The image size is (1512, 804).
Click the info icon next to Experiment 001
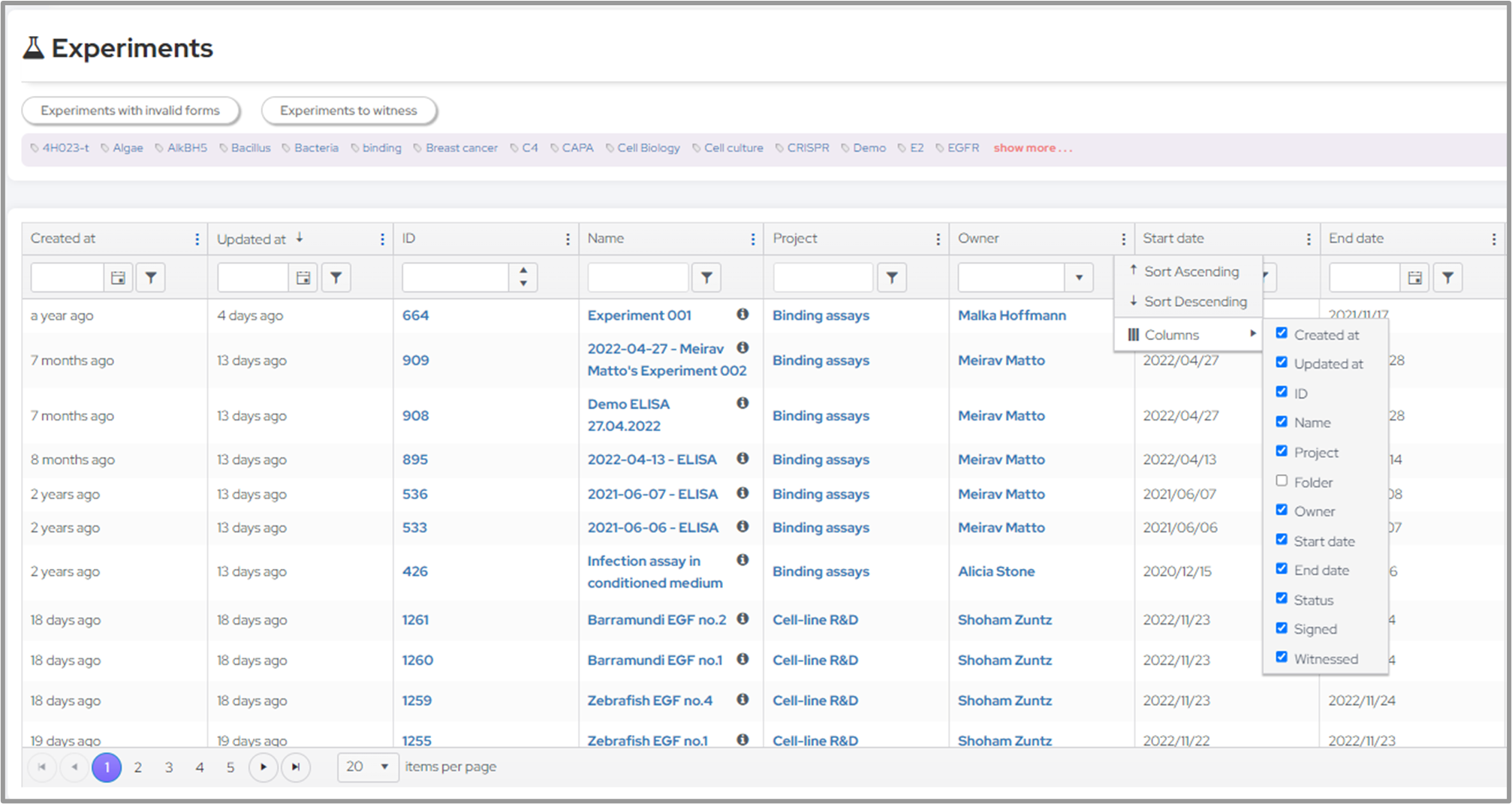click(x=742, y=315)
